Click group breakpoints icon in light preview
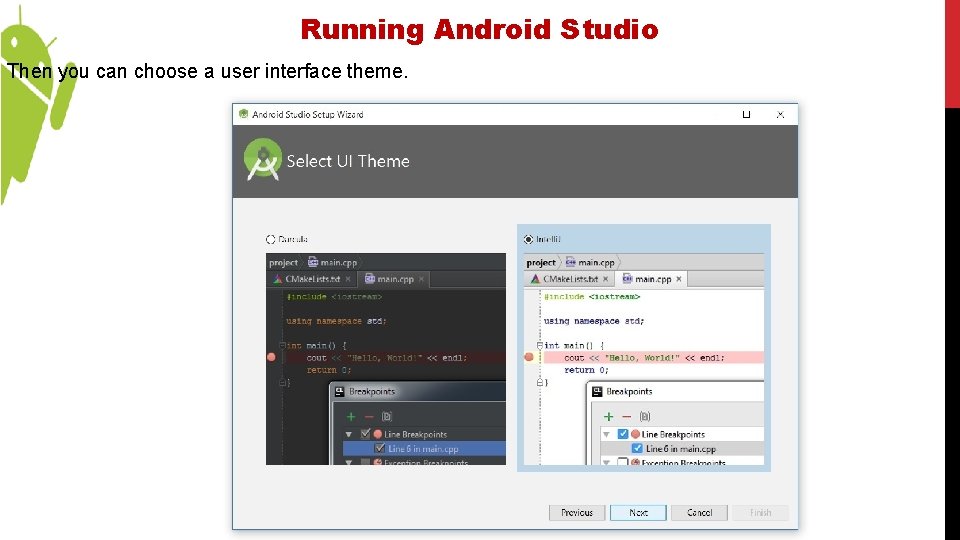Screen dimensions: 960x540 pyautogui.click(x=645, y=417)
